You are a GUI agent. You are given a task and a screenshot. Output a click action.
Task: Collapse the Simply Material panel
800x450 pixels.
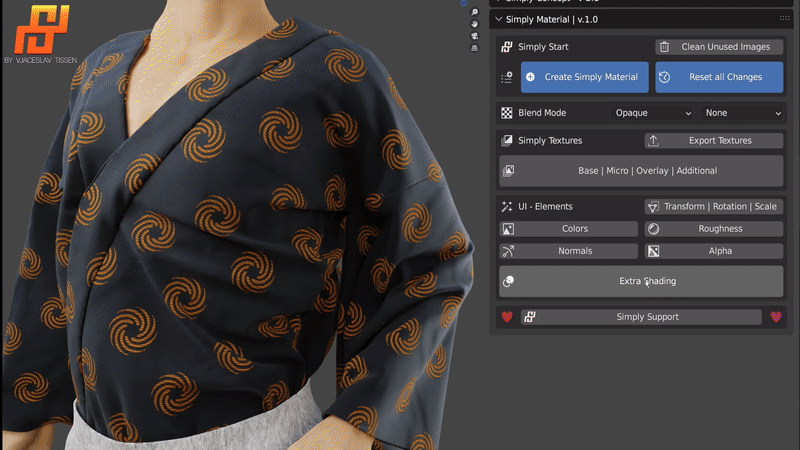[500, 19]
